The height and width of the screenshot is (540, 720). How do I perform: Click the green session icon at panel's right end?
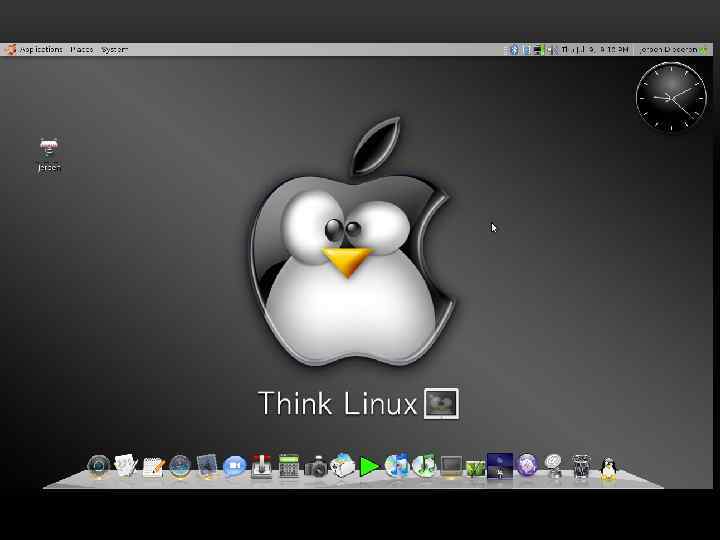coord(703,50)
